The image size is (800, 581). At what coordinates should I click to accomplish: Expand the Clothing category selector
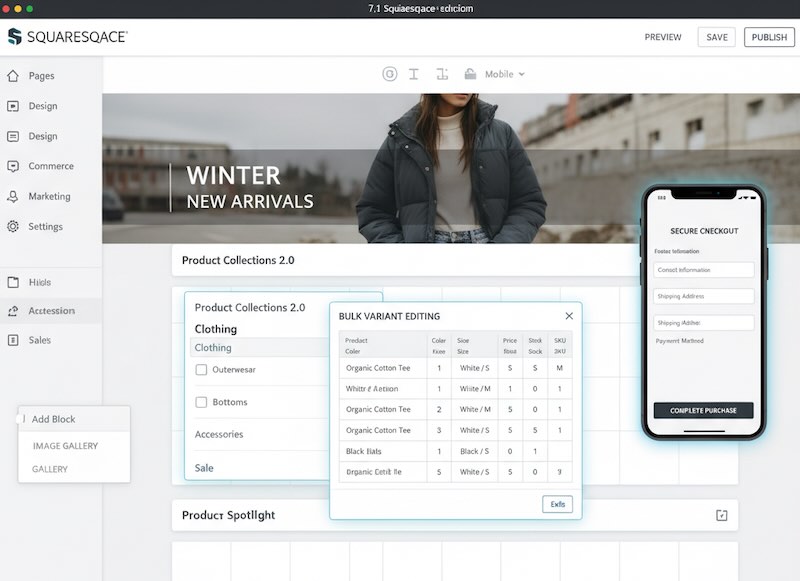point(260,348)
